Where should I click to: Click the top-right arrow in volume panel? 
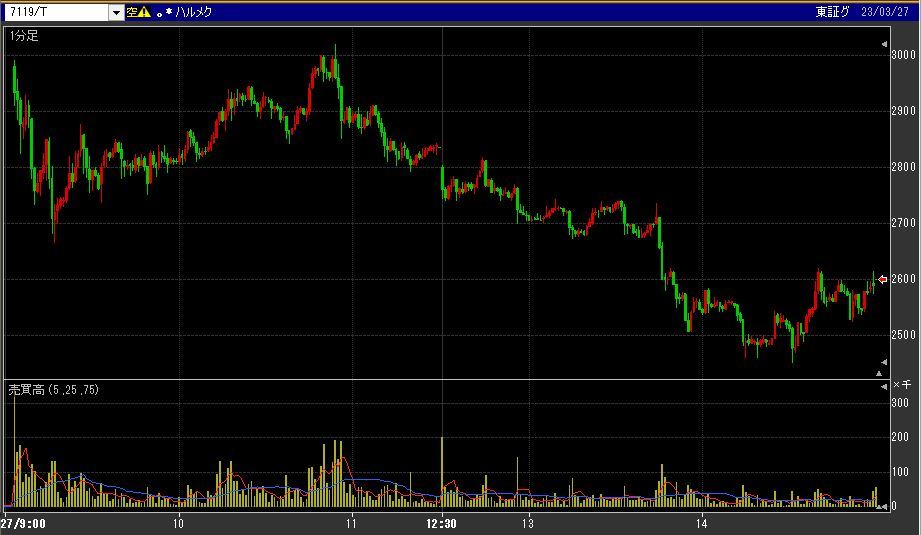click(x=883, y=384)
